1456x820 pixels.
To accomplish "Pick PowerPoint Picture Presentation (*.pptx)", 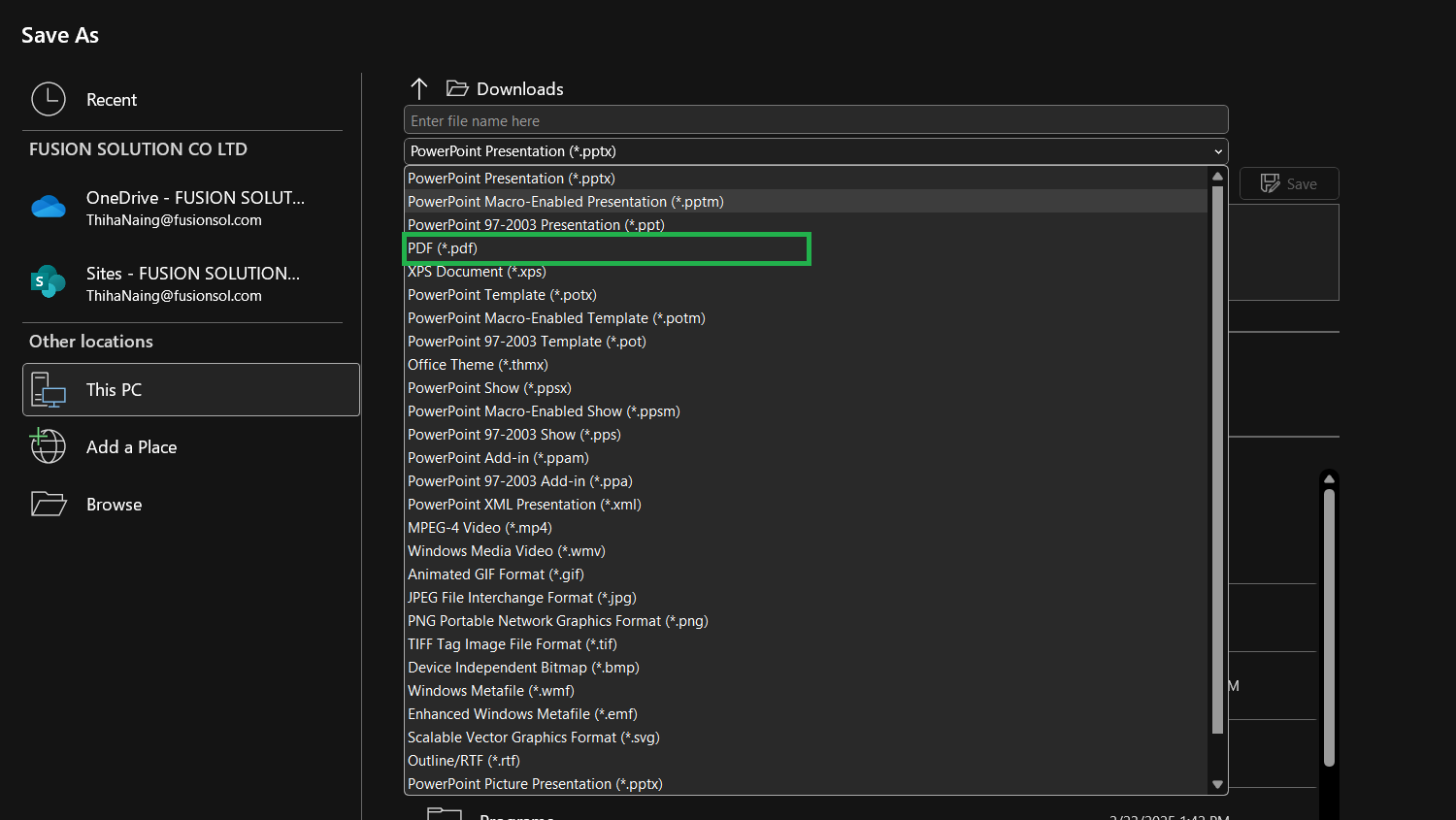I will point(807,784).
